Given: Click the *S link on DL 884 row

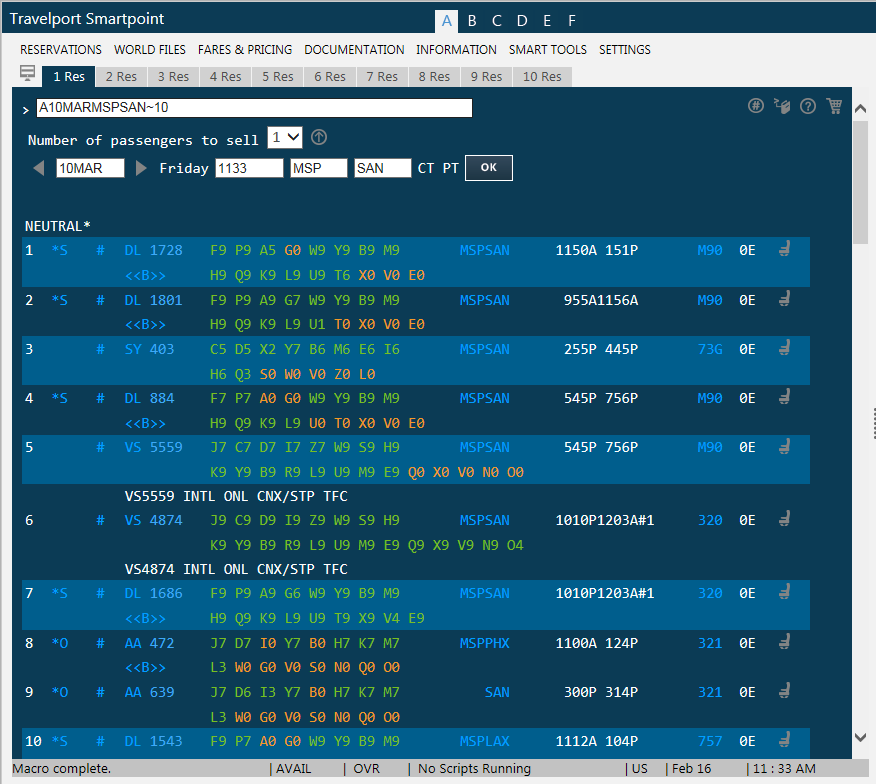Looking at the screenshot, I should click(59, 398).
